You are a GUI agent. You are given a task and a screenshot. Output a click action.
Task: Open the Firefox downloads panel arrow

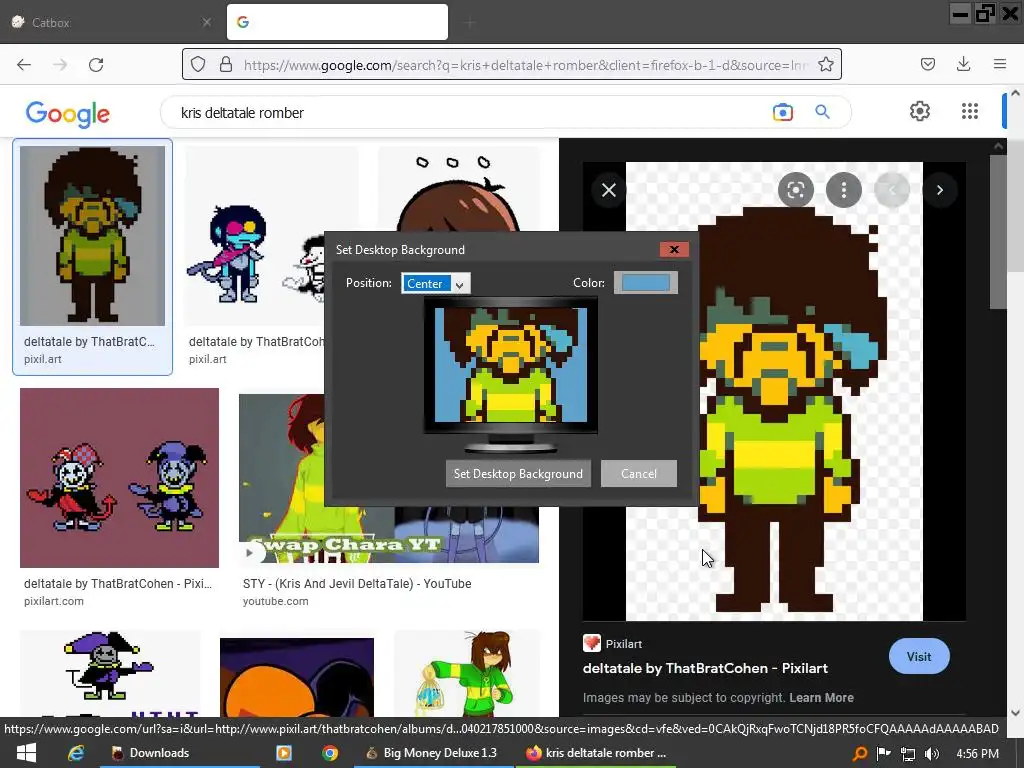(963, 64)
